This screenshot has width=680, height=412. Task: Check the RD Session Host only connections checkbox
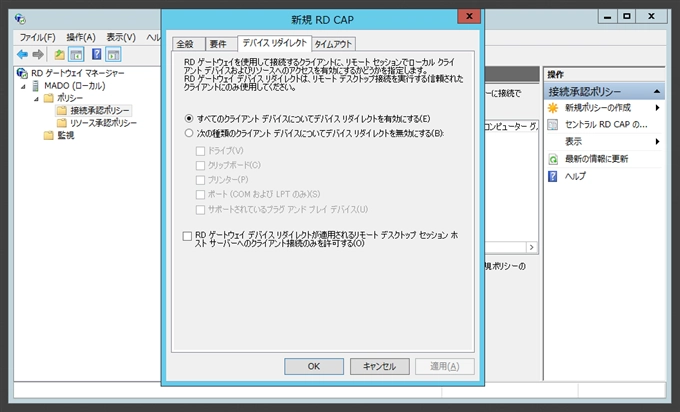point(187,236)
